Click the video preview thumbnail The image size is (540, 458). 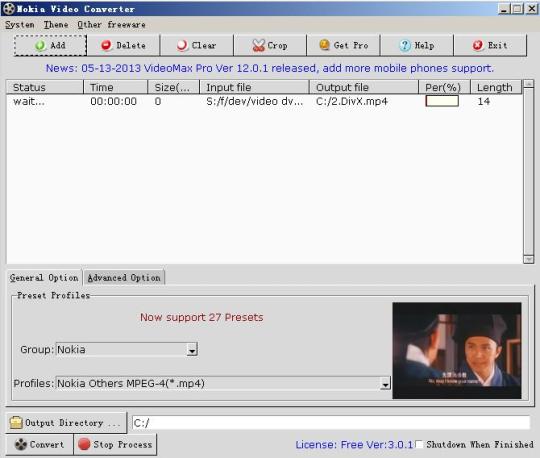(x=457, y=351)
